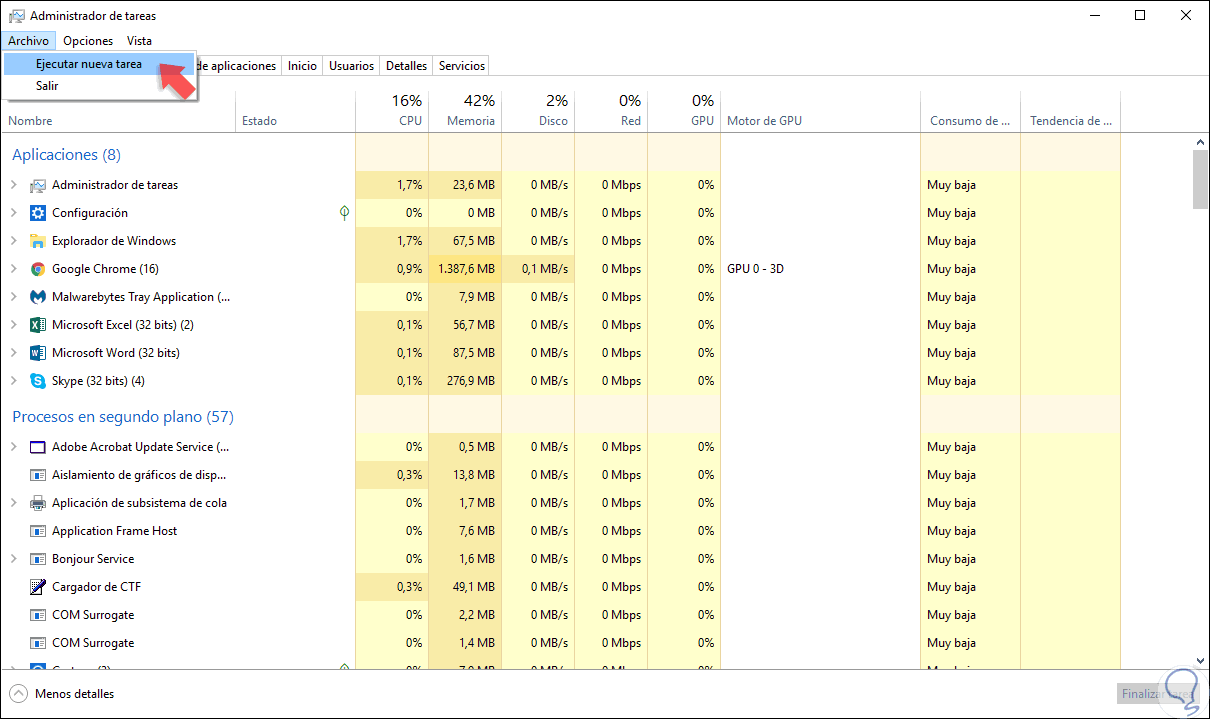Click the Google Chrome process icon
The width and height of the screenshot is (1210, 719).
38,269
